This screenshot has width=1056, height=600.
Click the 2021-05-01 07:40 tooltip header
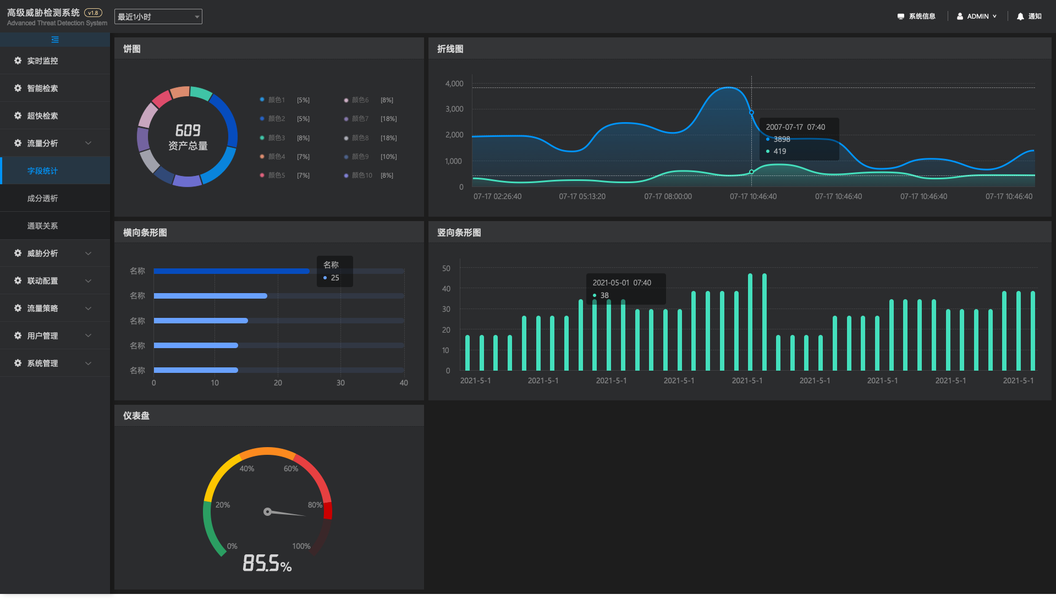pos(622,283)
